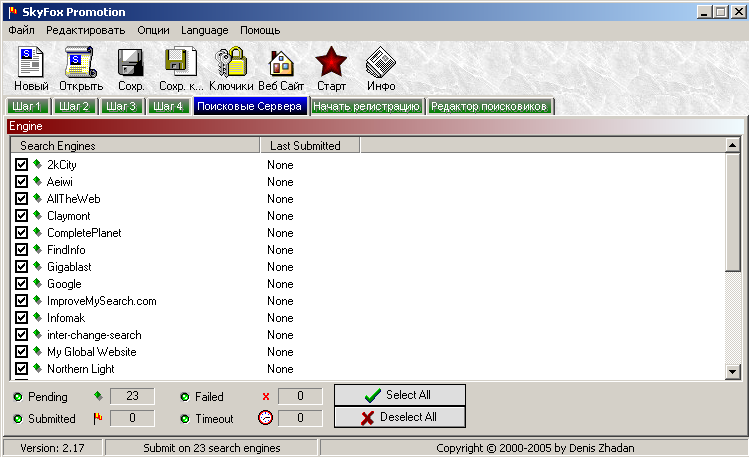The height and width of the screenshot is (457, 749).
Task: Disable the CompletePlanet checkbox
Action: coord(21,233)
